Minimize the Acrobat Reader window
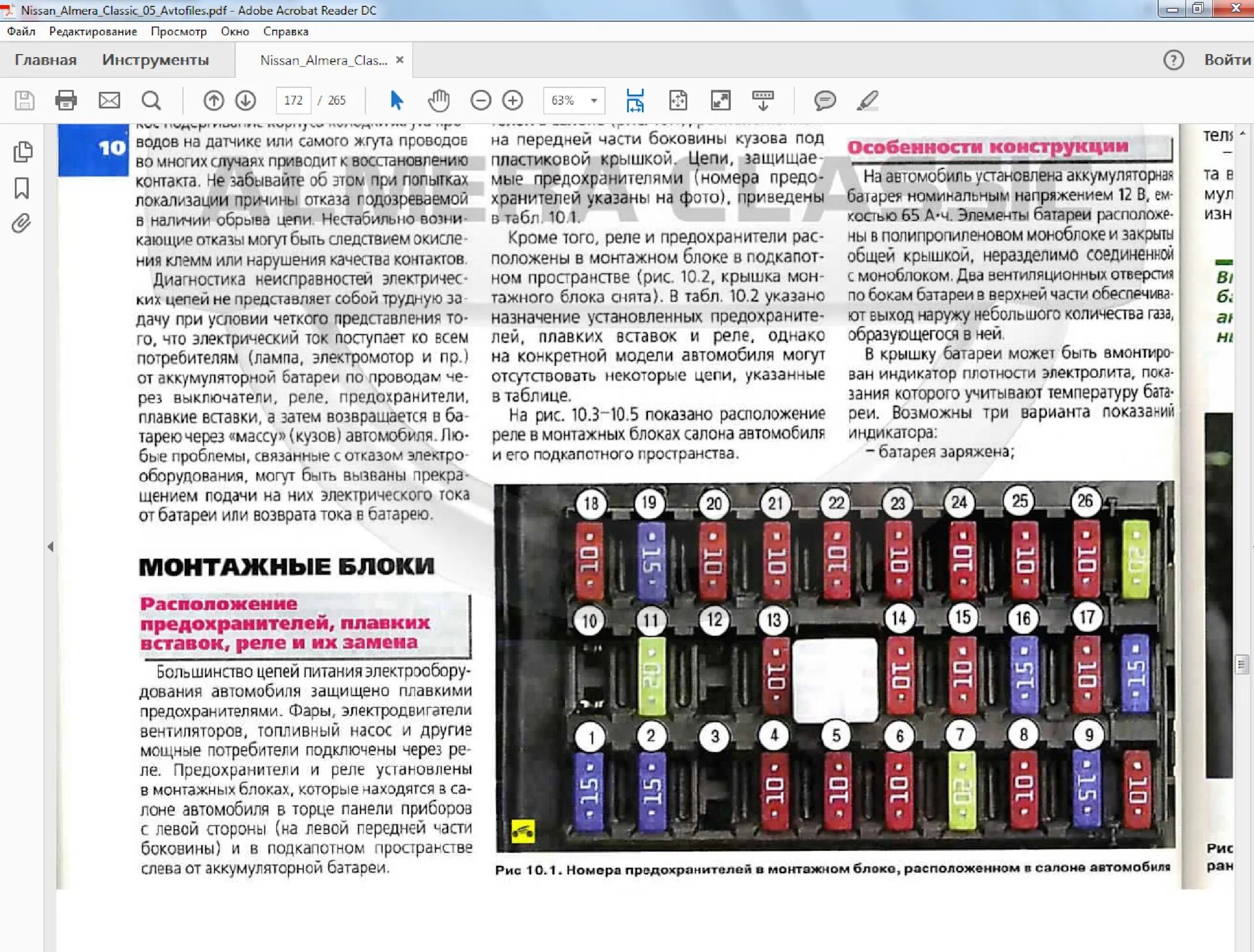The height and width of the screenshot is (952, 1254). [x=1172, y=9]
